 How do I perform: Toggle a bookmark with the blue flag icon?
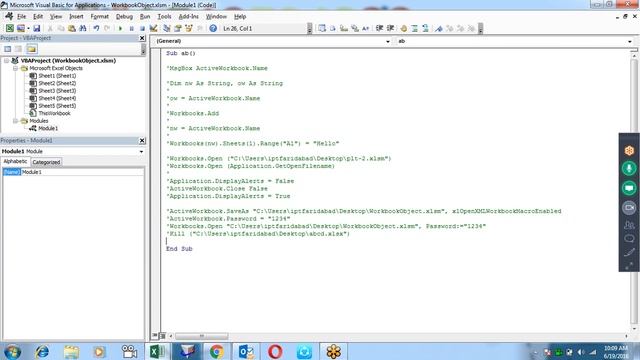click(x=439, y=28)
